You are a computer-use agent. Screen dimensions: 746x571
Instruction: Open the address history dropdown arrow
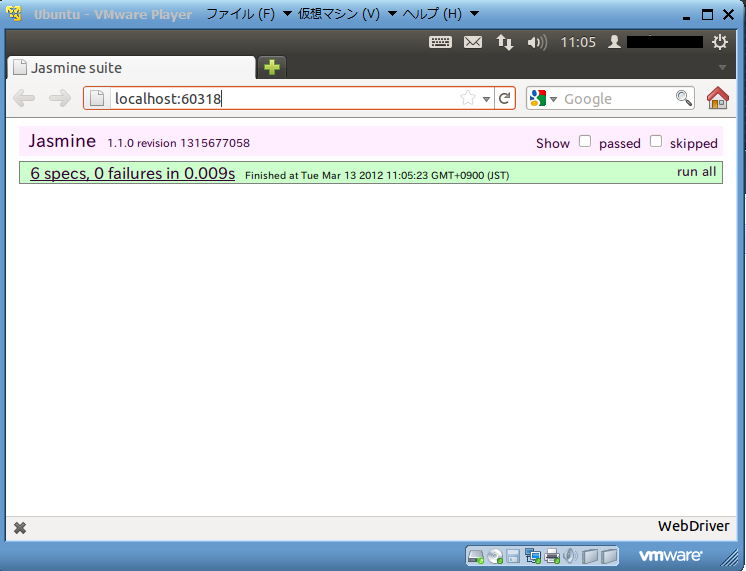486,99
